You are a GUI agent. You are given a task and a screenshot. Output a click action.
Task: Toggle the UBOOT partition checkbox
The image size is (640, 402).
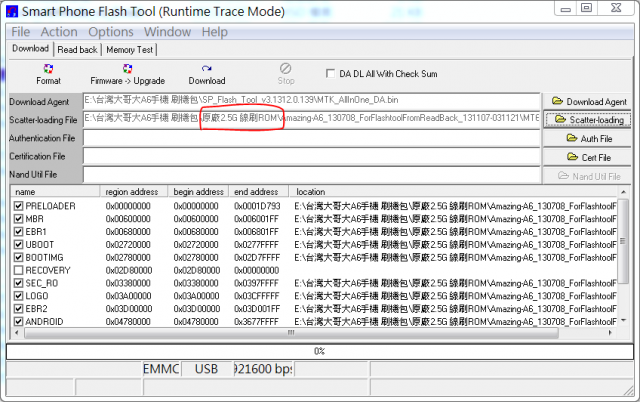(x=18, y=244)
